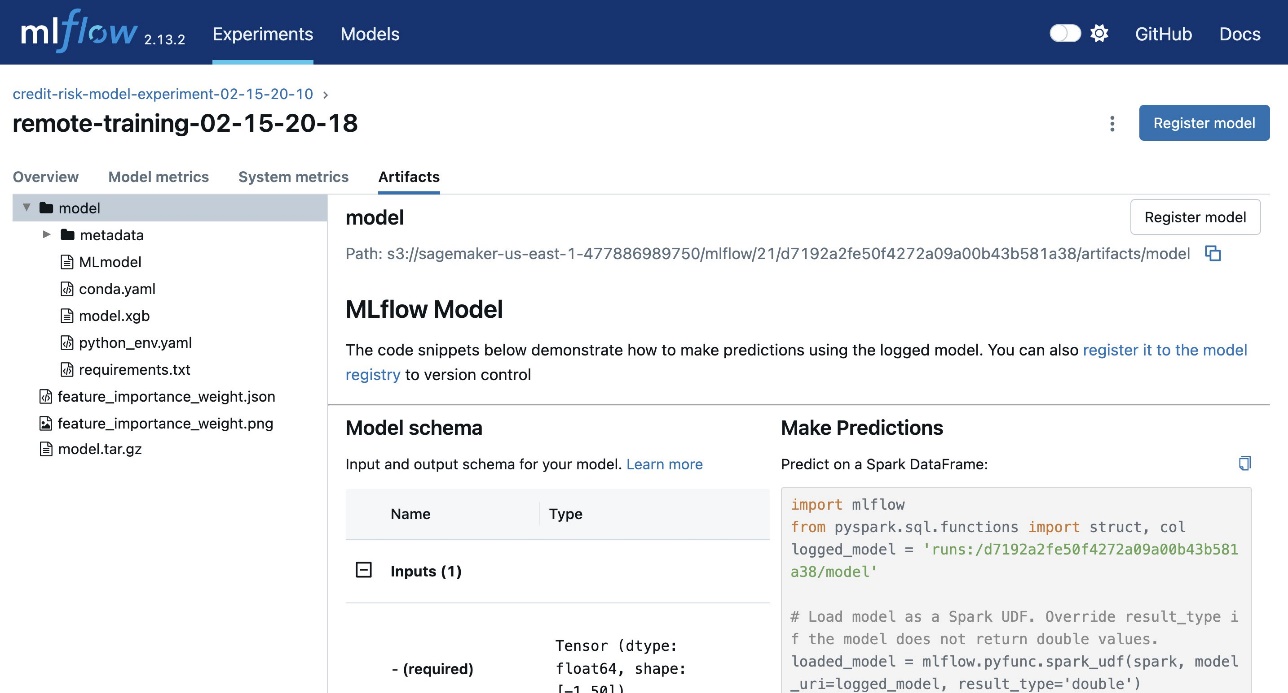Follow the Learn more schema link

664,464
